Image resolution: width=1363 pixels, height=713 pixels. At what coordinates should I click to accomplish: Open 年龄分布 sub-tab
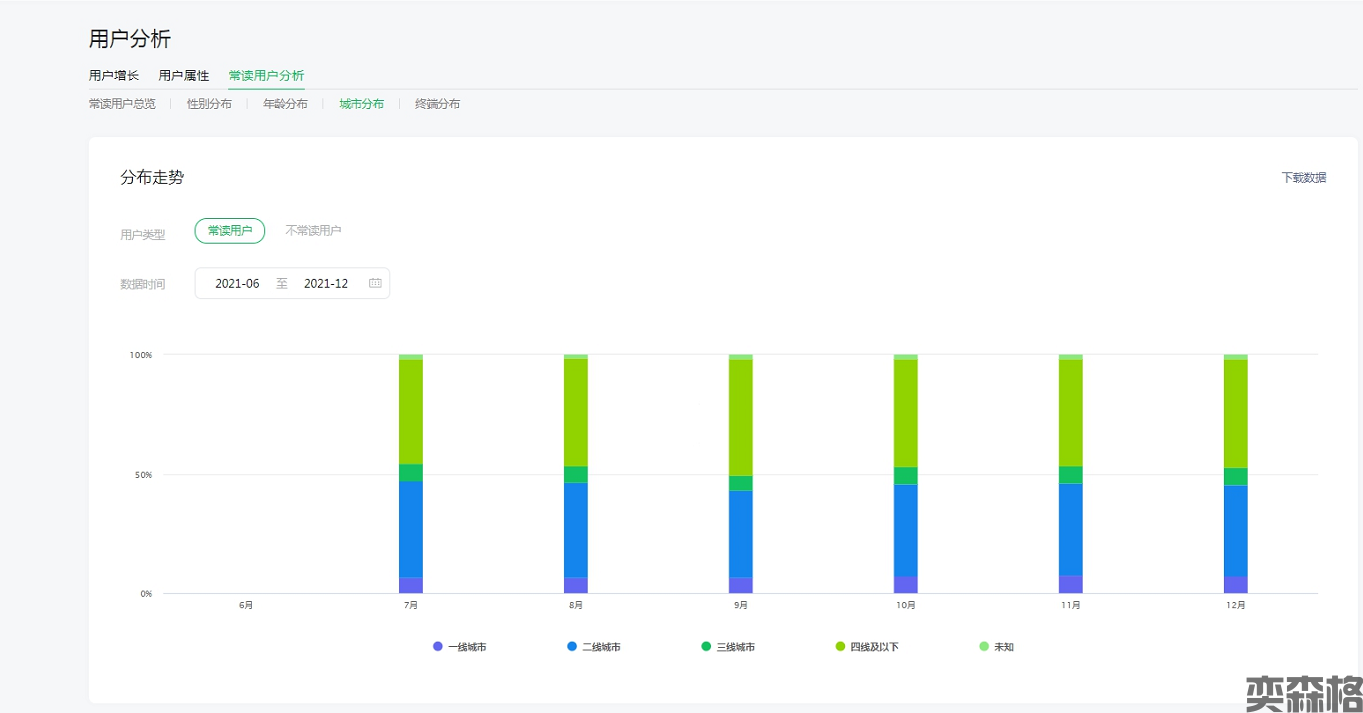[x=285, y=104]
